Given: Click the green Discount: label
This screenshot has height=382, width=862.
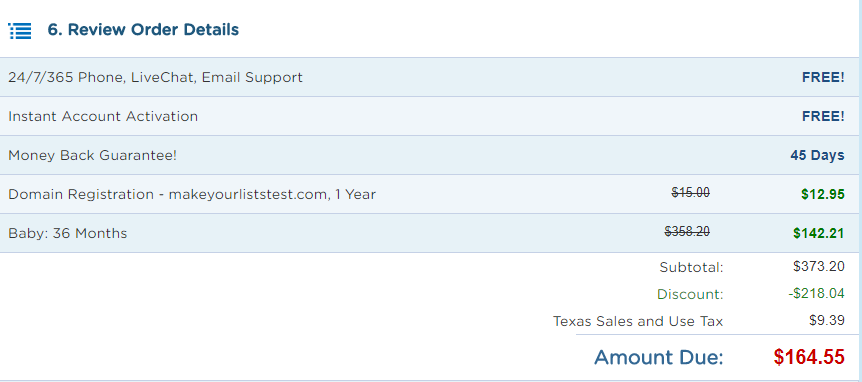Looking at the screenshot, I should 690,295.
